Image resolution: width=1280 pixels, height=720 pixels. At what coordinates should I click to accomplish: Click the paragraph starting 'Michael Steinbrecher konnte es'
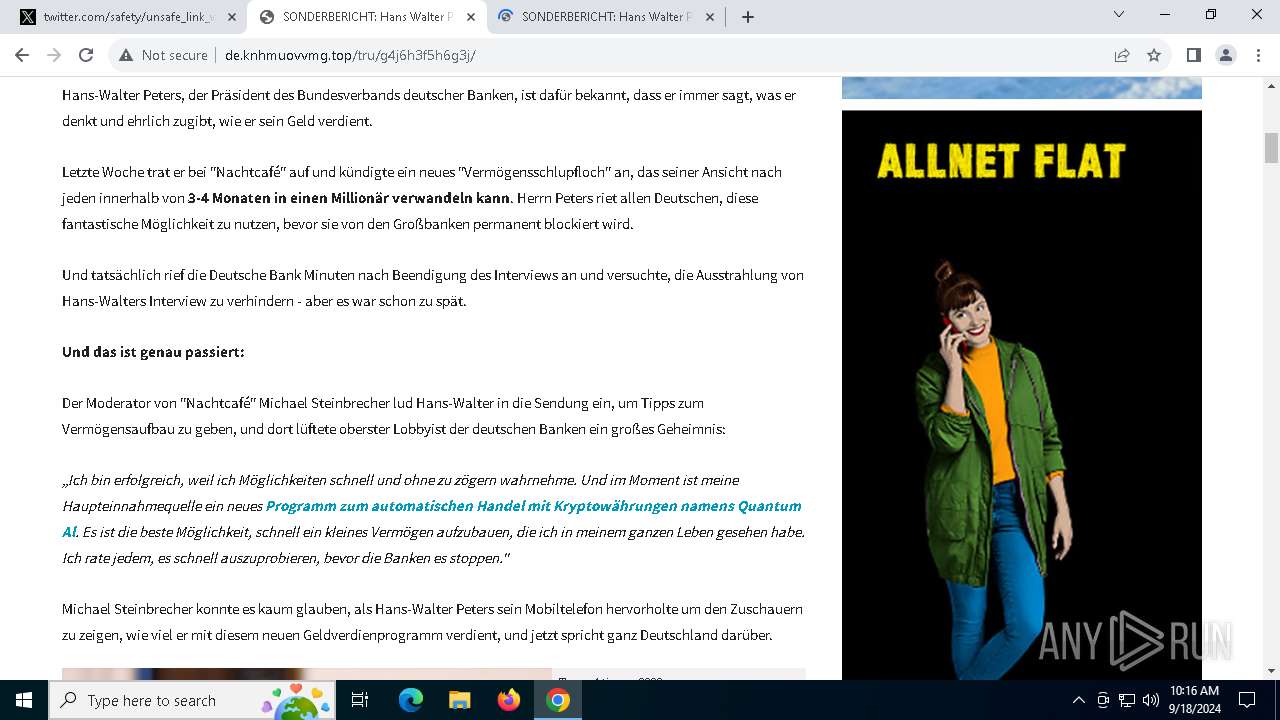tap(432, 622)
